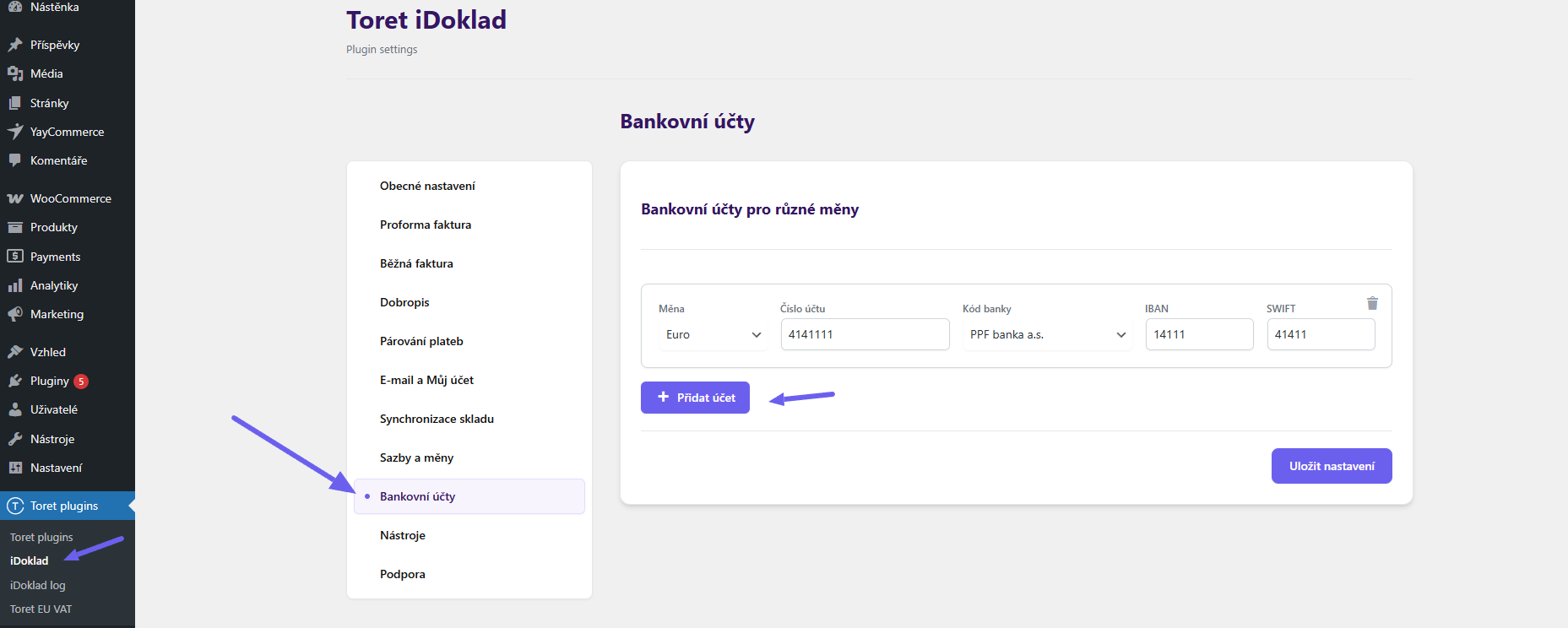
Task: Open the Pluginy menu showing 5 updates
Action: [x=17, y=381]
